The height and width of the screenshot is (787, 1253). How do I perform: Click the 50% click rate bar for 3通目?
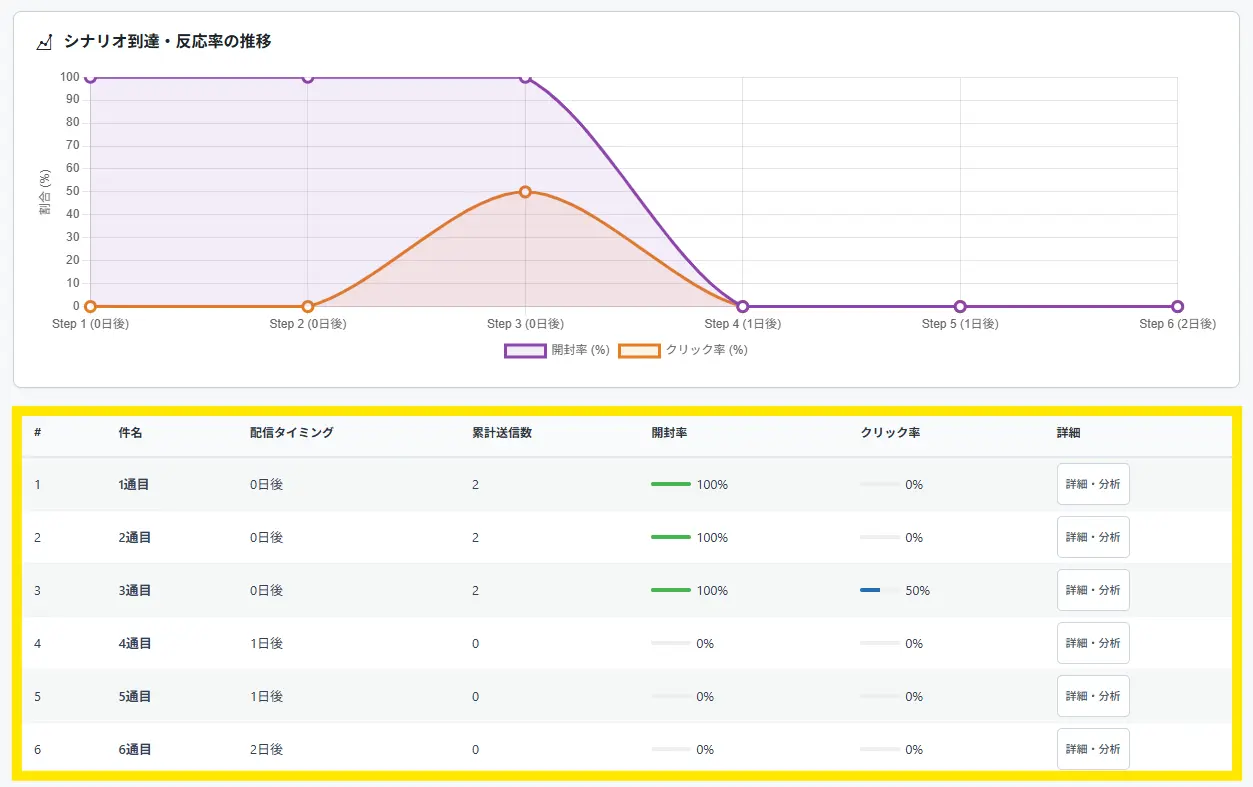tap(879, 590)
